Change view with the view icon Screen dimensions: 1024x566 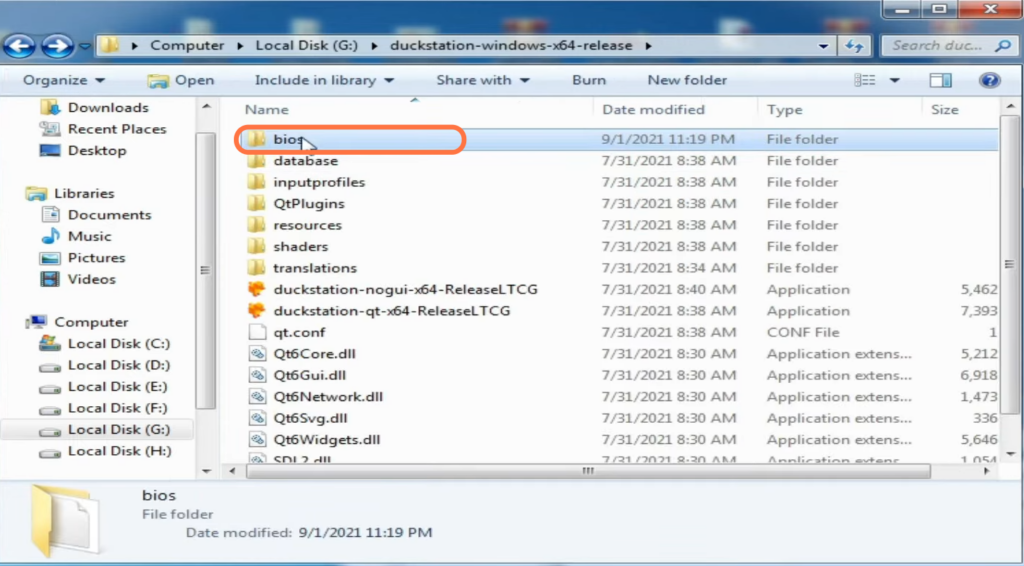click(x=865, y=80)
